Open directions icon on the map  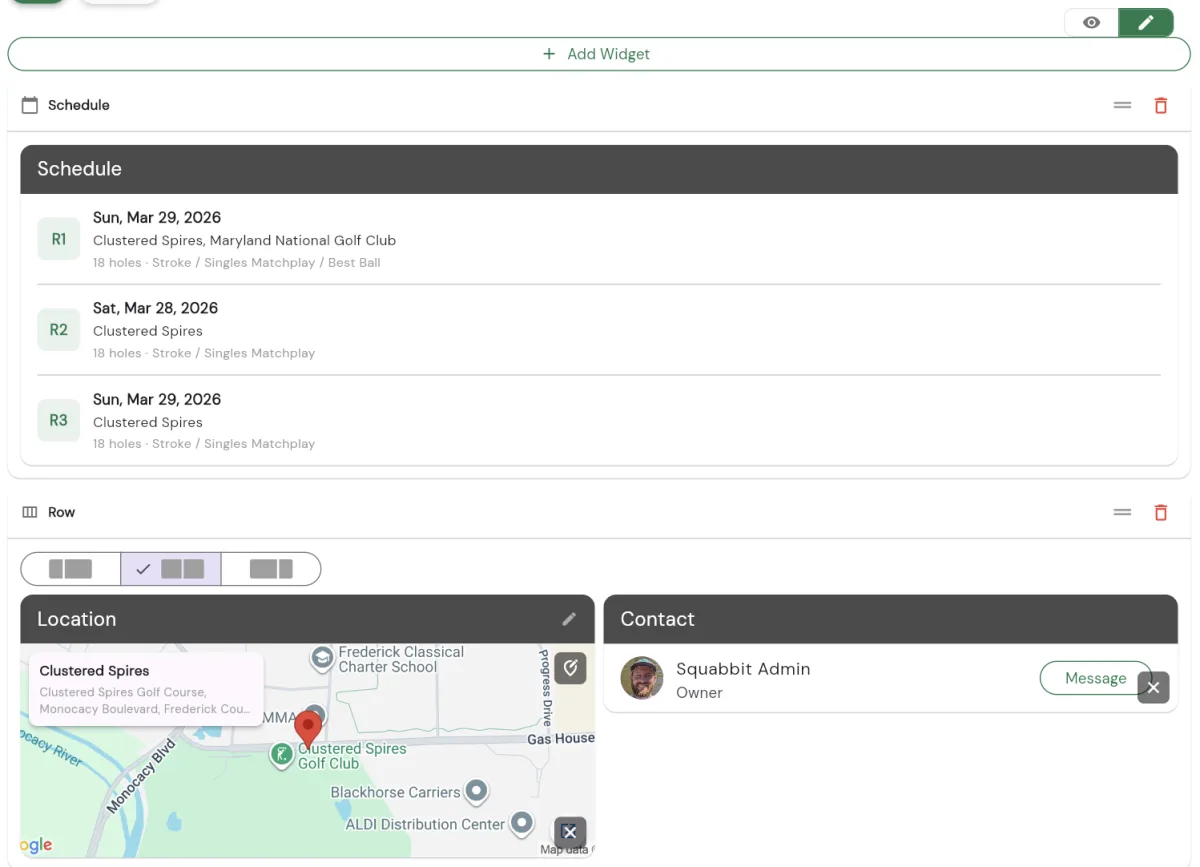570,668
